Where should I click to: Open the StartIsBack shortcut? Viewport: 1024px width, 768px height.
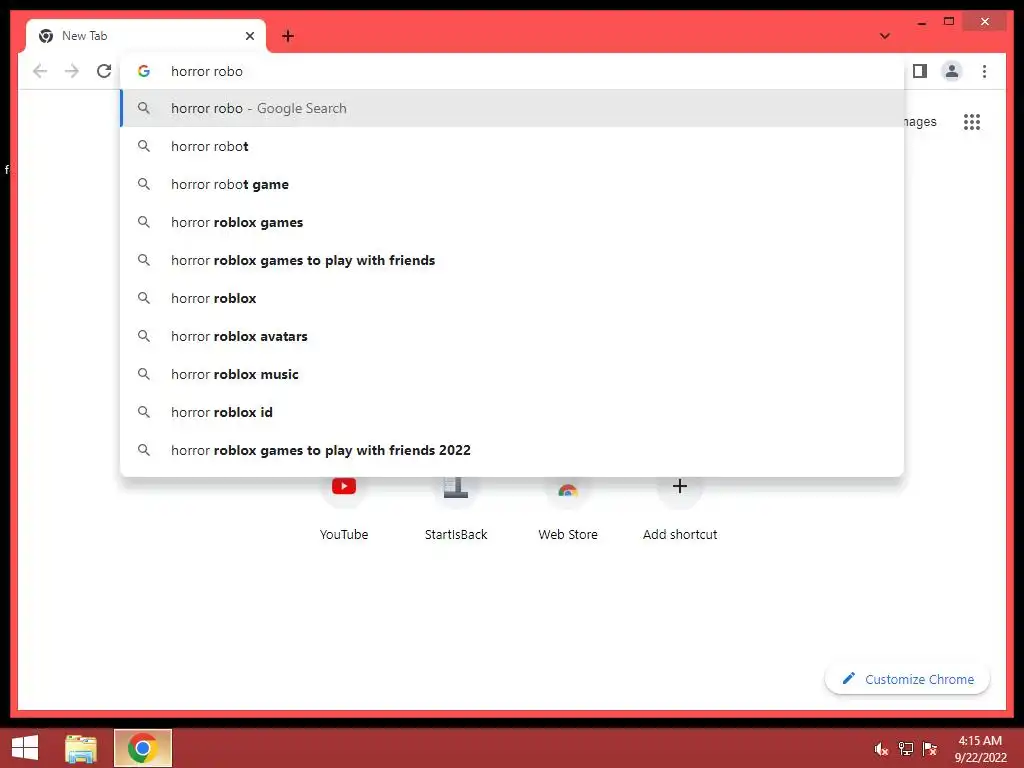[x=456, y=509]
